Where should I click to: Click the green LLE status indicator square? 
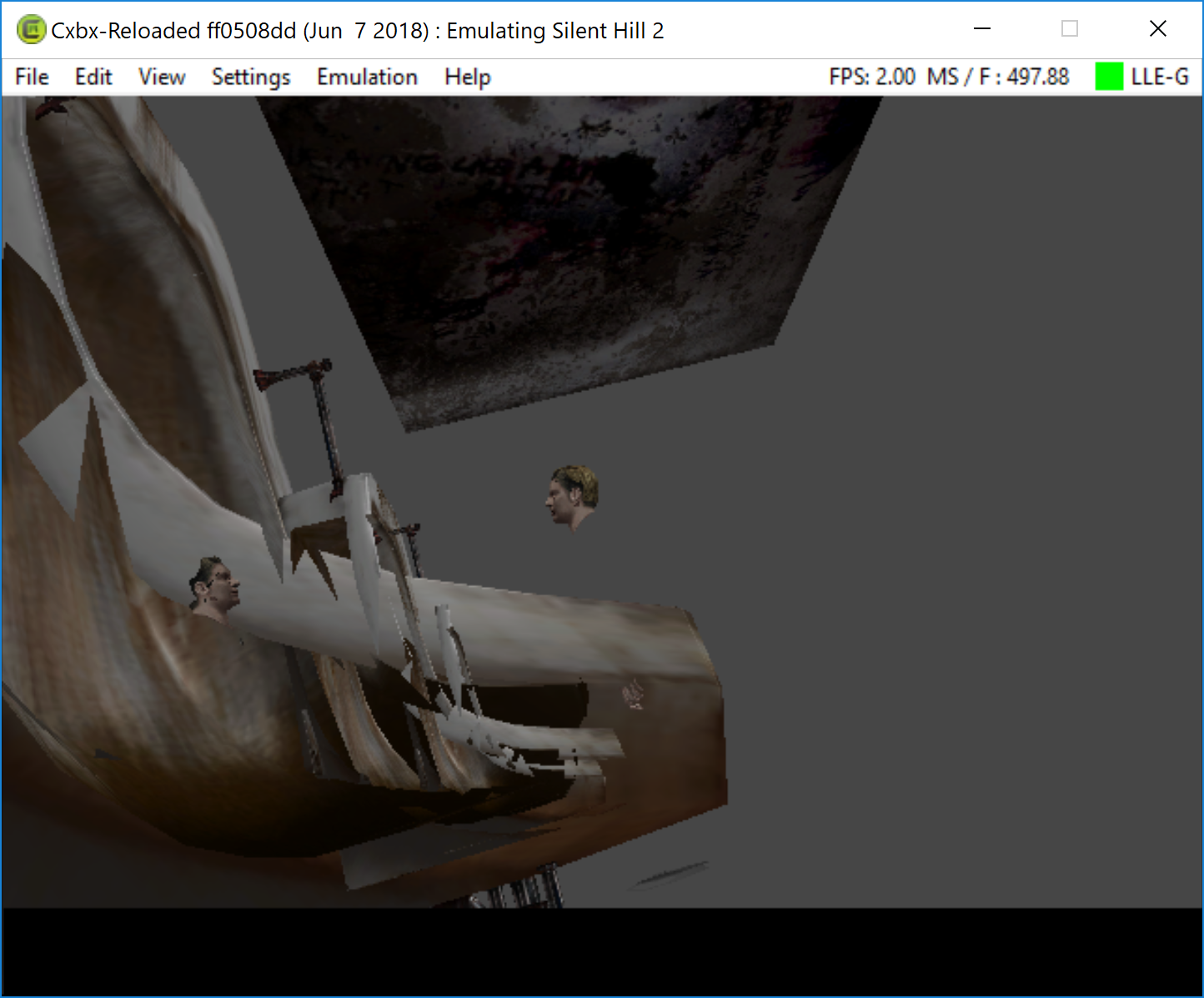(x=1109, y=77)
